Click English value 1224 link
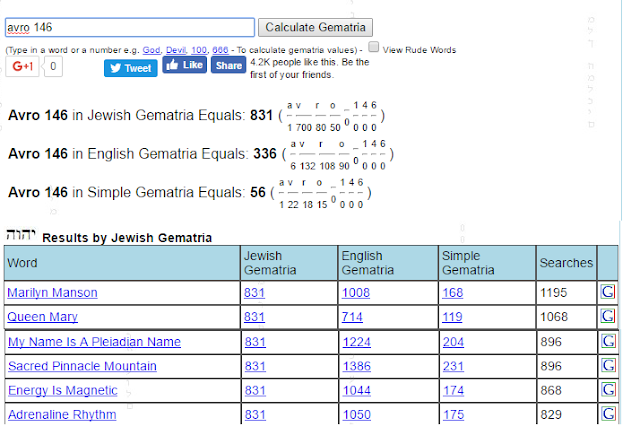This screenshot has height=444, width=640. 357,342
